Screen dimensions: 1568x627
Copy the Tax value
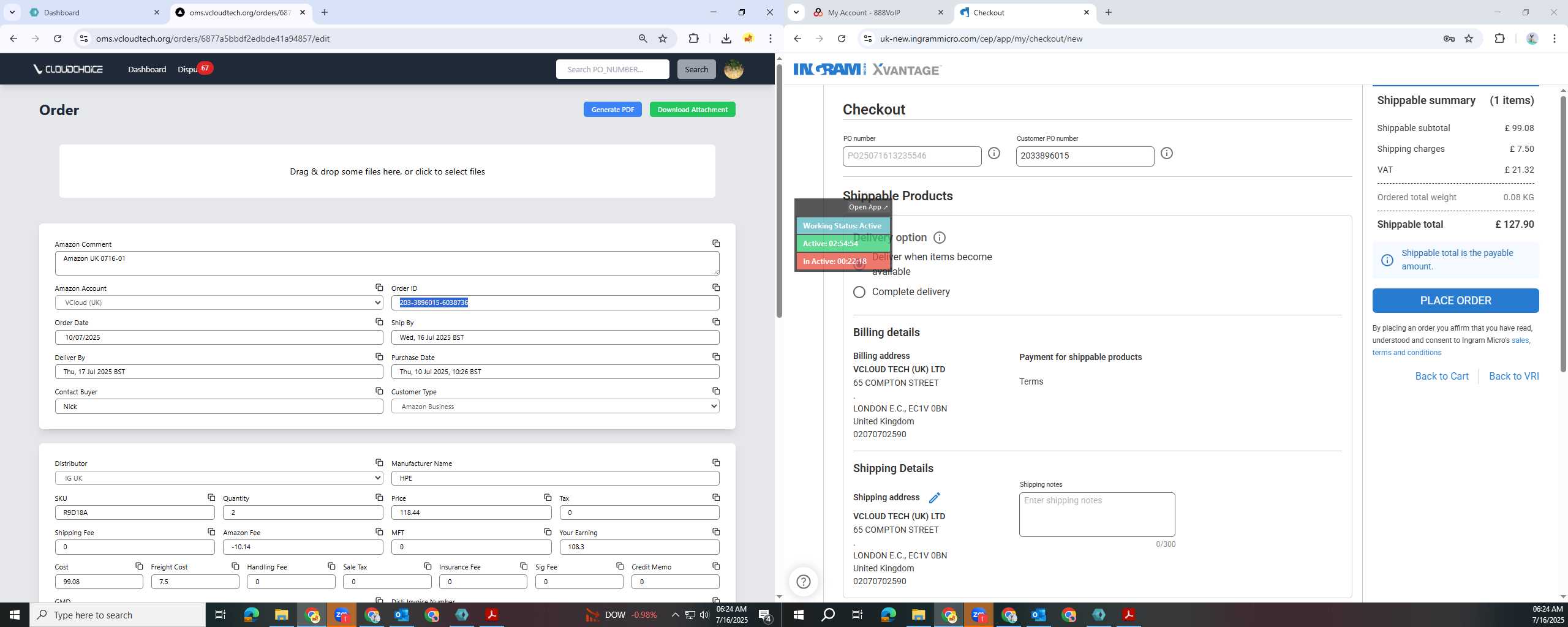pos(715,497)
